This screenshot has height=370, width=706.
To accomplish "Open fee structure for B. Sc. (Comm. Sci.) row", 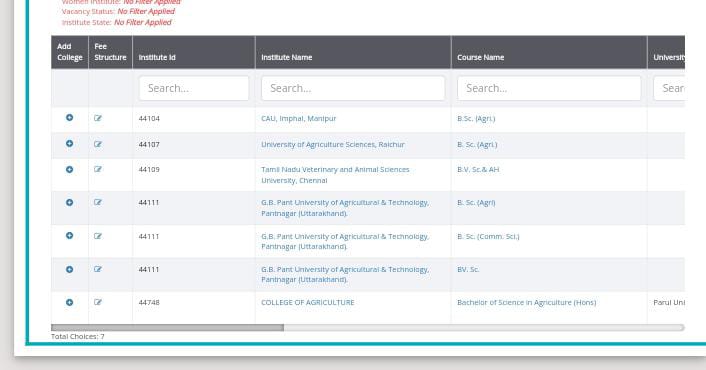I will (x=98, y=236).
